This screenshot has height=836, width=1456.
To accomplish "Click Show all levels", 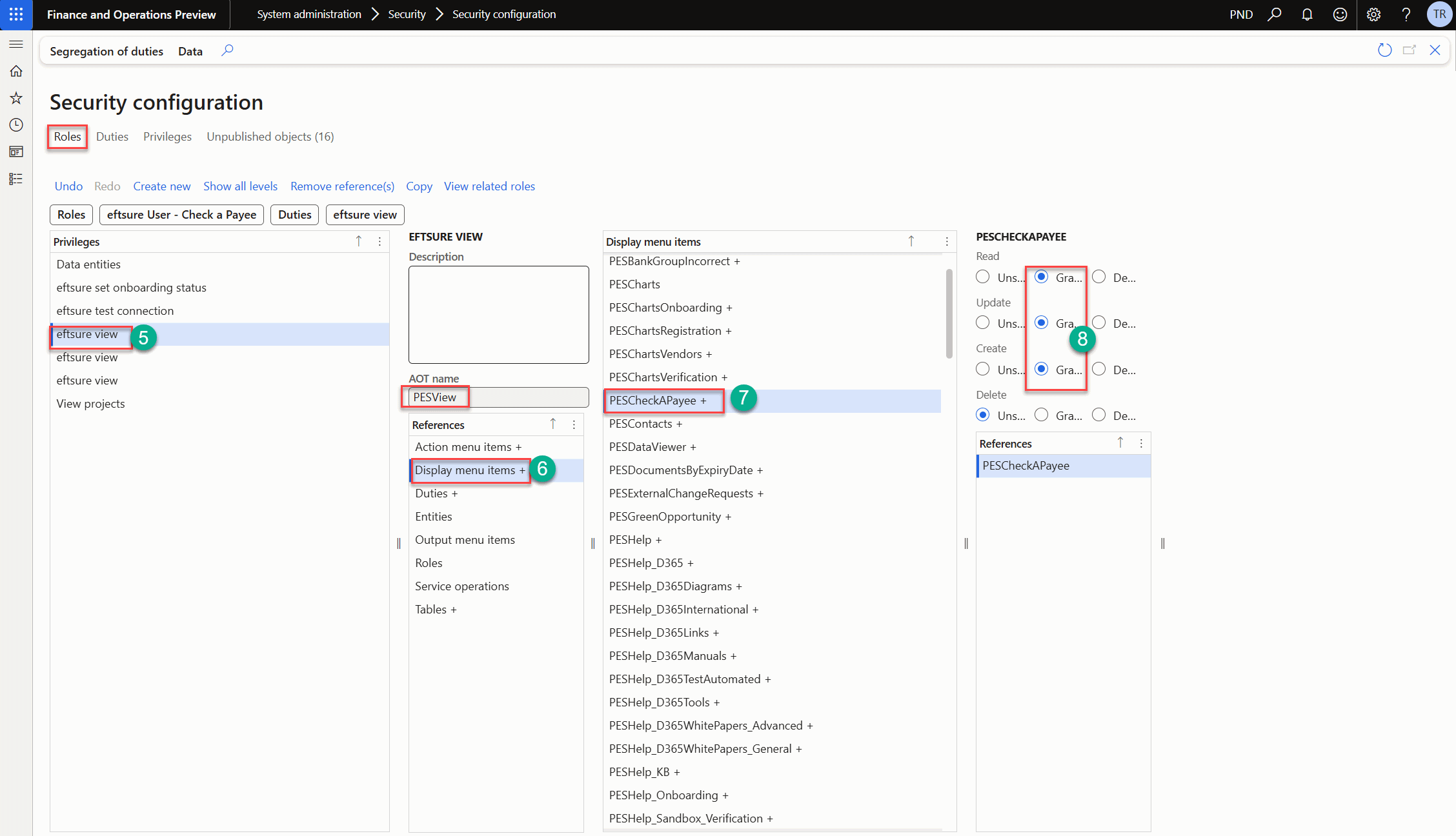I will click(x=241, y=186).
